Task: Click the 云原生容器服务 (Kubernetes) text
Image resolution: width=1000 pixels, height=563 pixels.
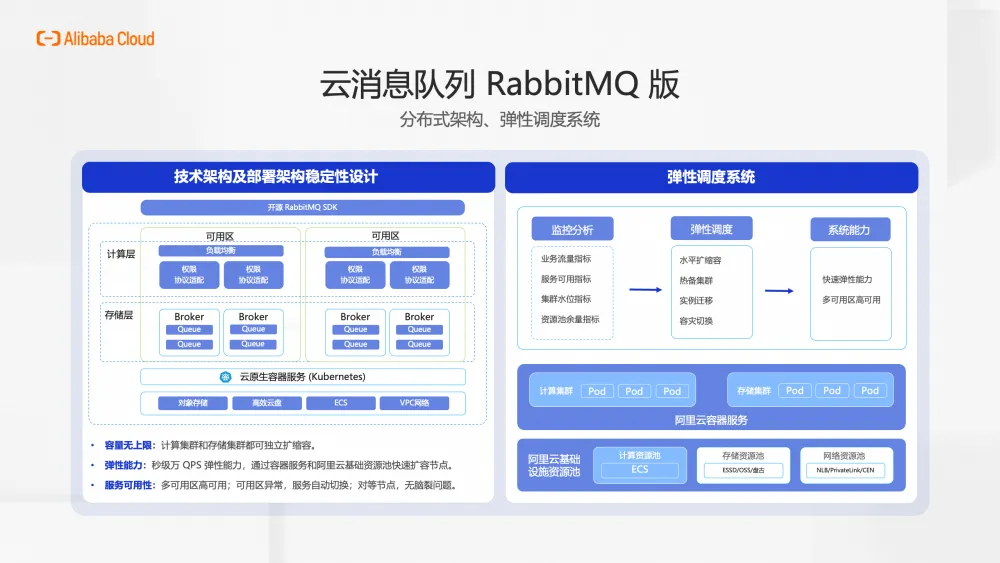Action: coord(302,377)
